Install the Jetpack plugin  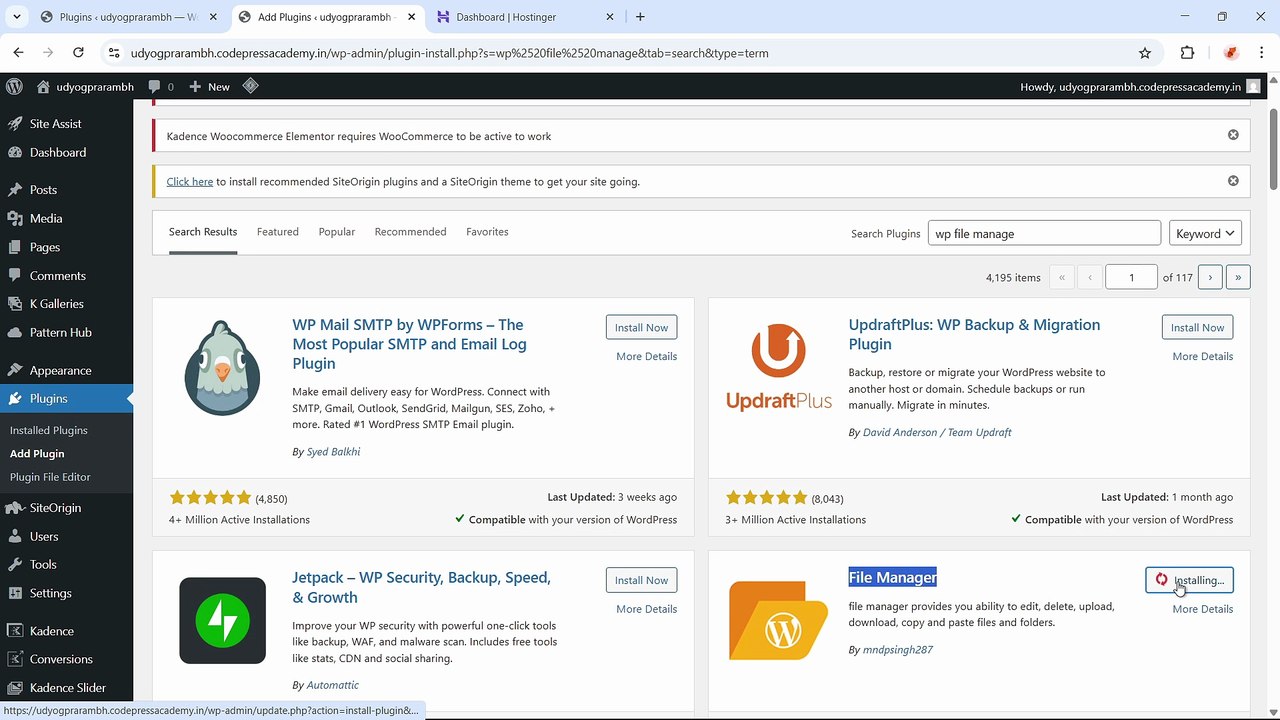coord(641,580)
